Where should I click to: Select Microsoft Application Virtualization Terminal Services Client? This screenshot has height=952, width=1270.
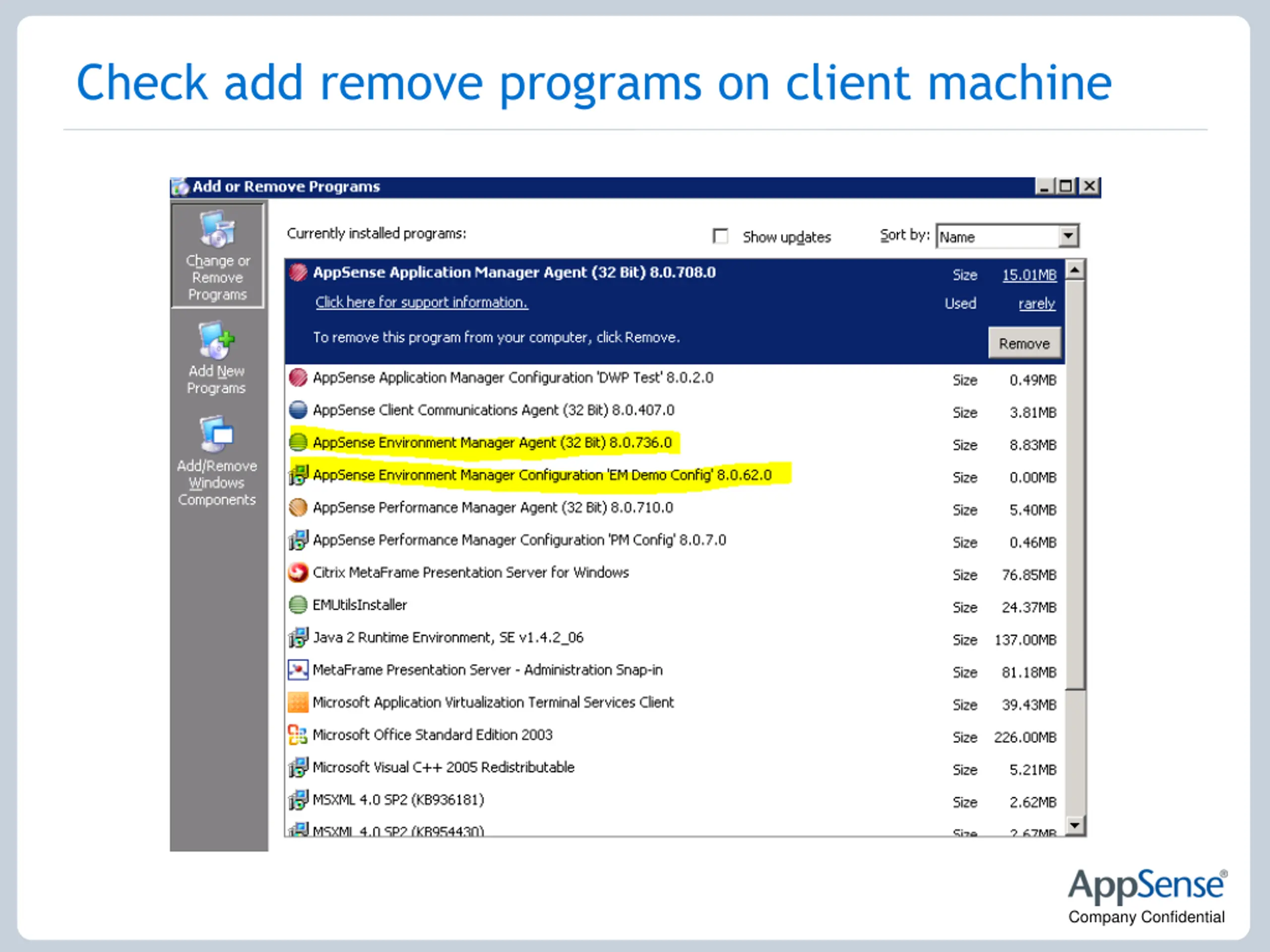[675, 704]
